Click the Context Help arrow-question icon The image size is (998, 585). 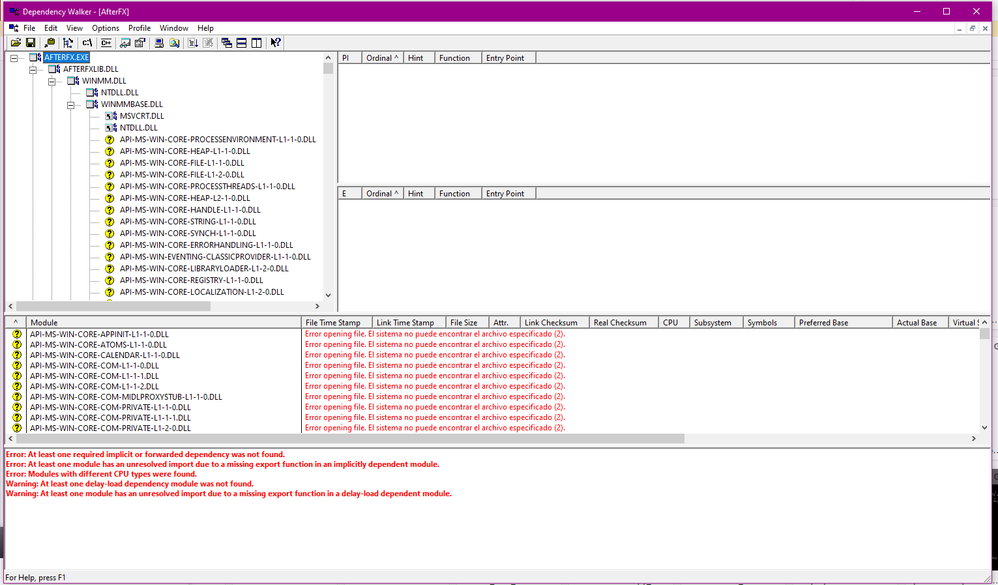pos(276,43)
